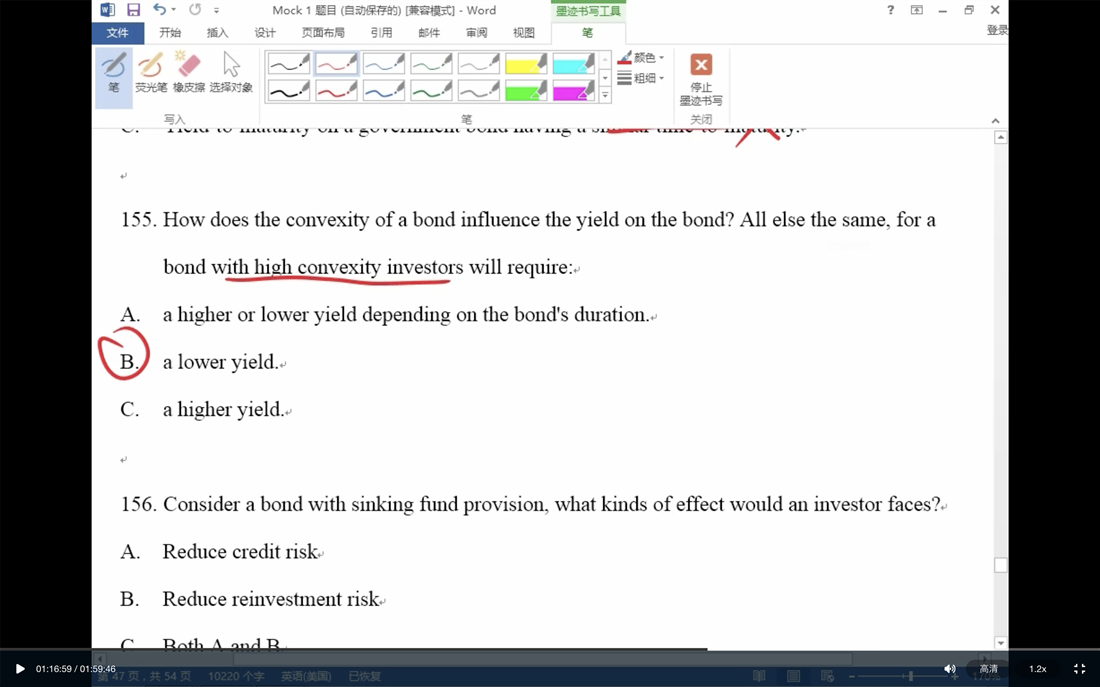Switch to the 页面布局 Page Layout tab
1100x687 pixels.
pyautogui.click(x=323, y=32)
